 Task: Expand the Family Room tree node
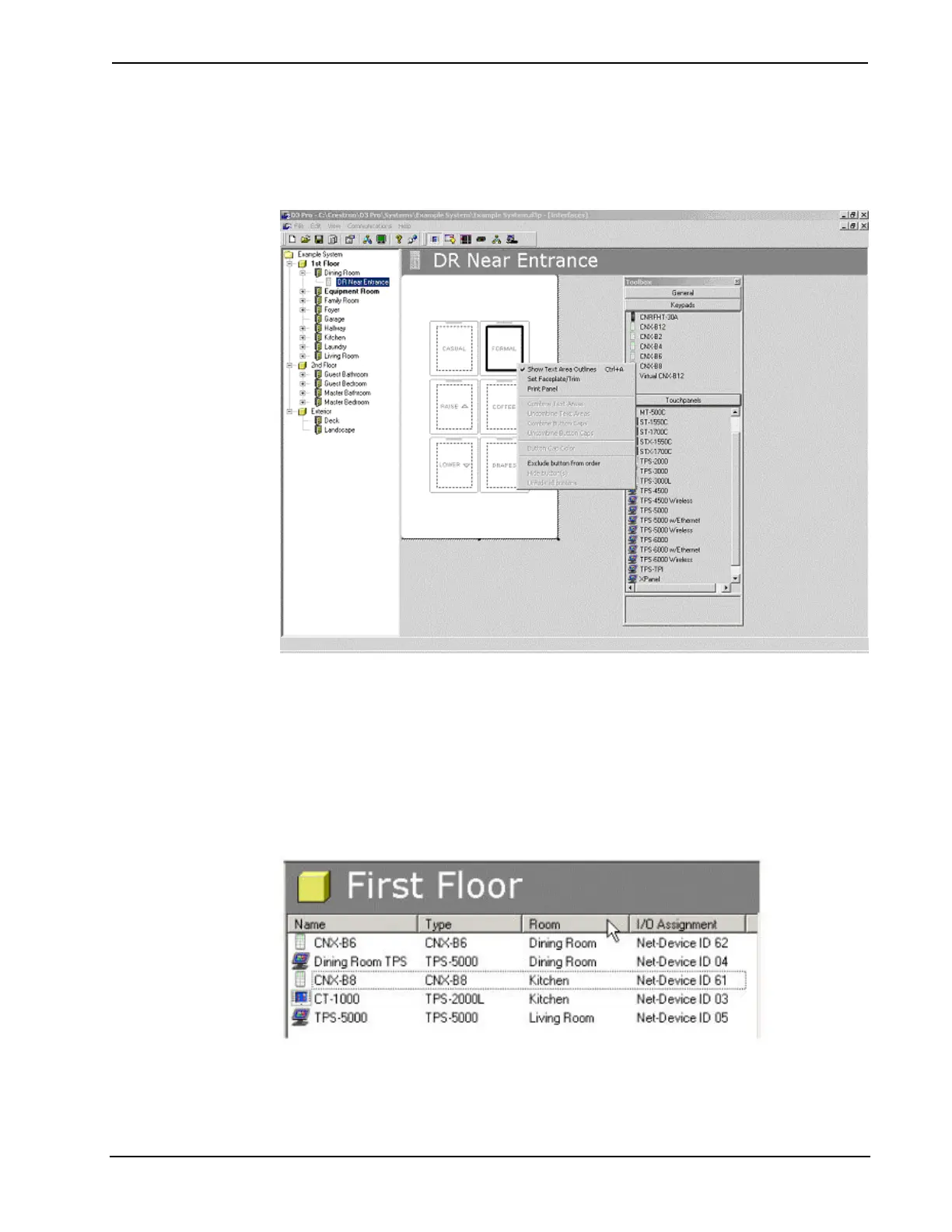pos(303,300)
